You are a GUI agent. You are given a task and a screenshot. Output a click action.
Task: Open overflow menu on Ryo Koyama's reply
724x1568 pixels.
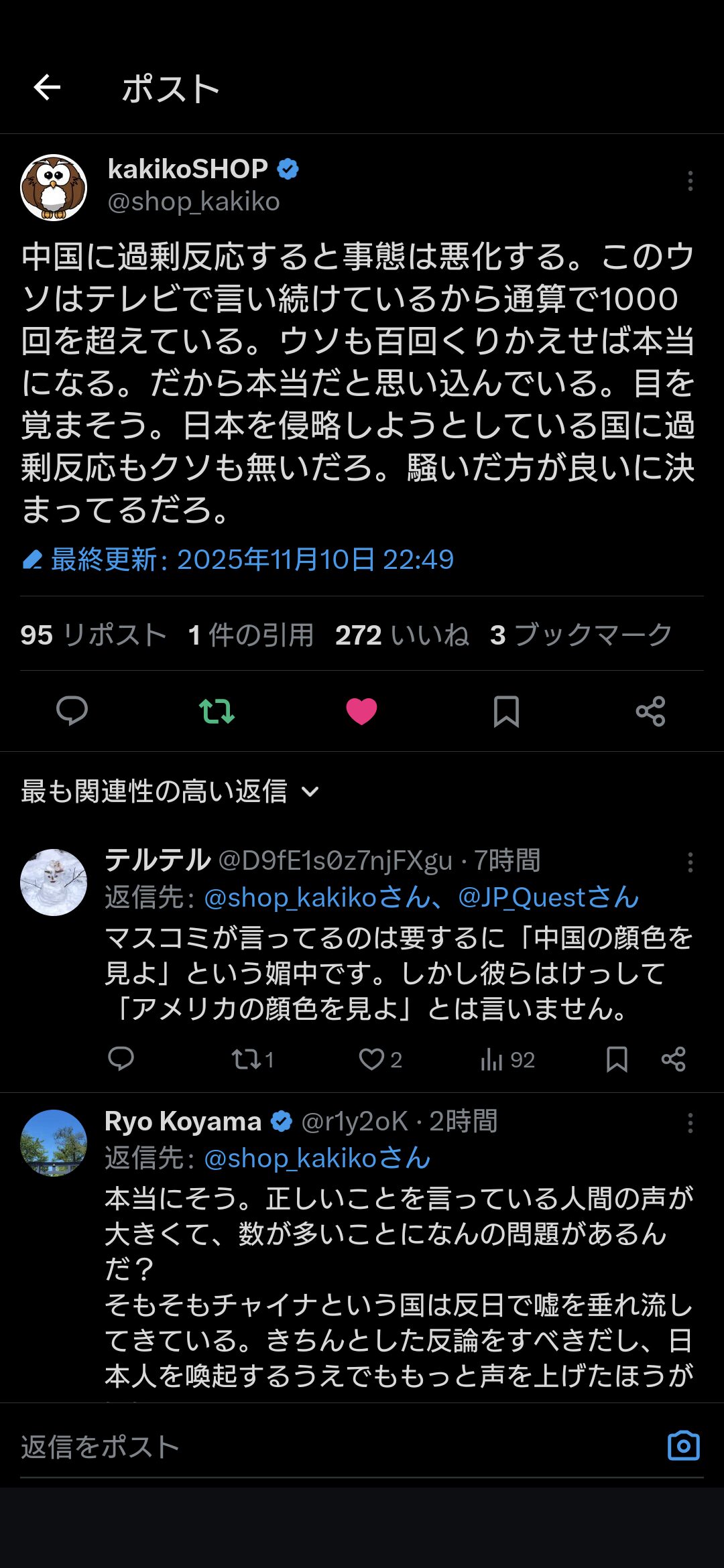tap(690, 1123)
